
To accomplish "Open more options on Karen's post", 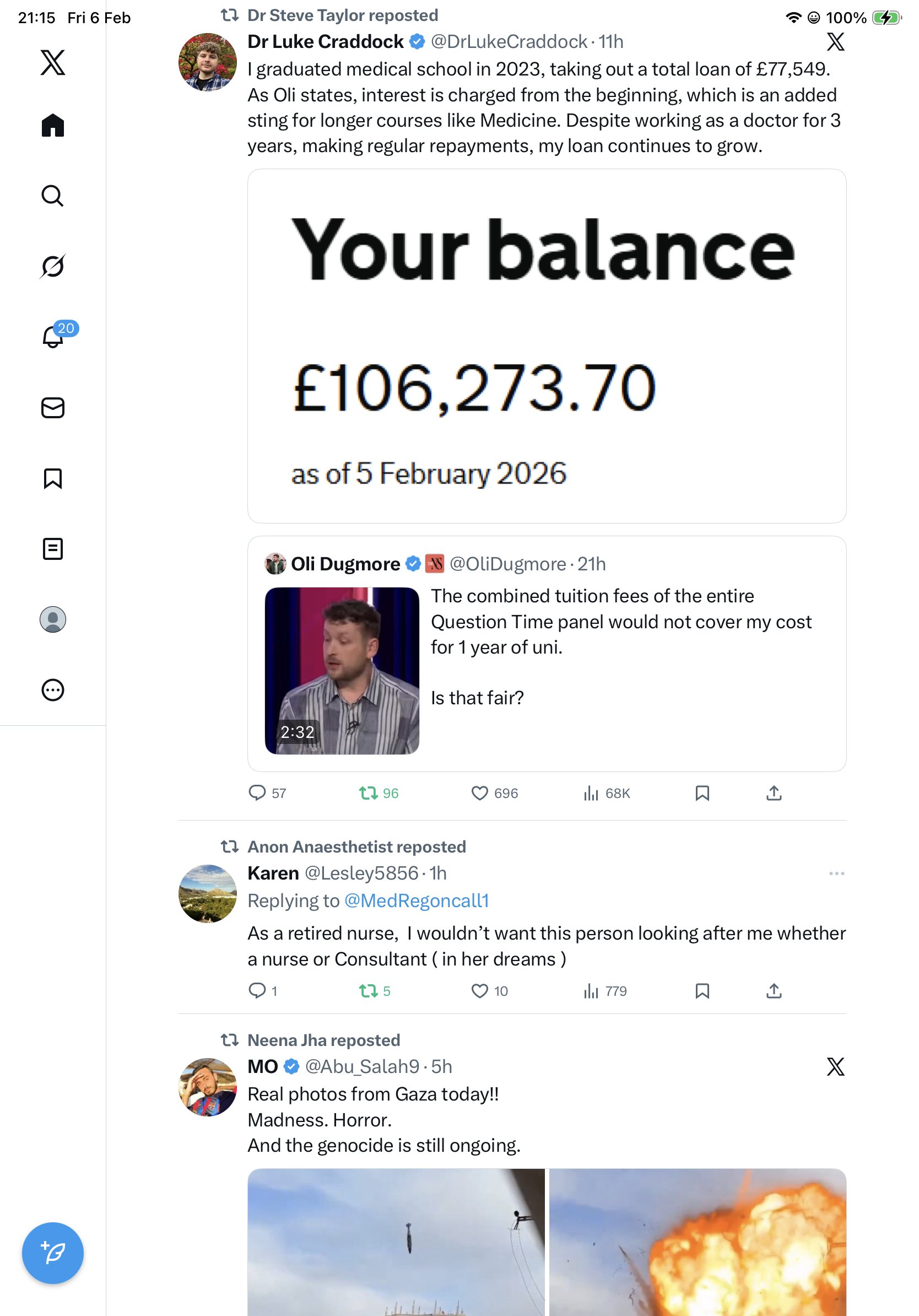I will point(836,873).
